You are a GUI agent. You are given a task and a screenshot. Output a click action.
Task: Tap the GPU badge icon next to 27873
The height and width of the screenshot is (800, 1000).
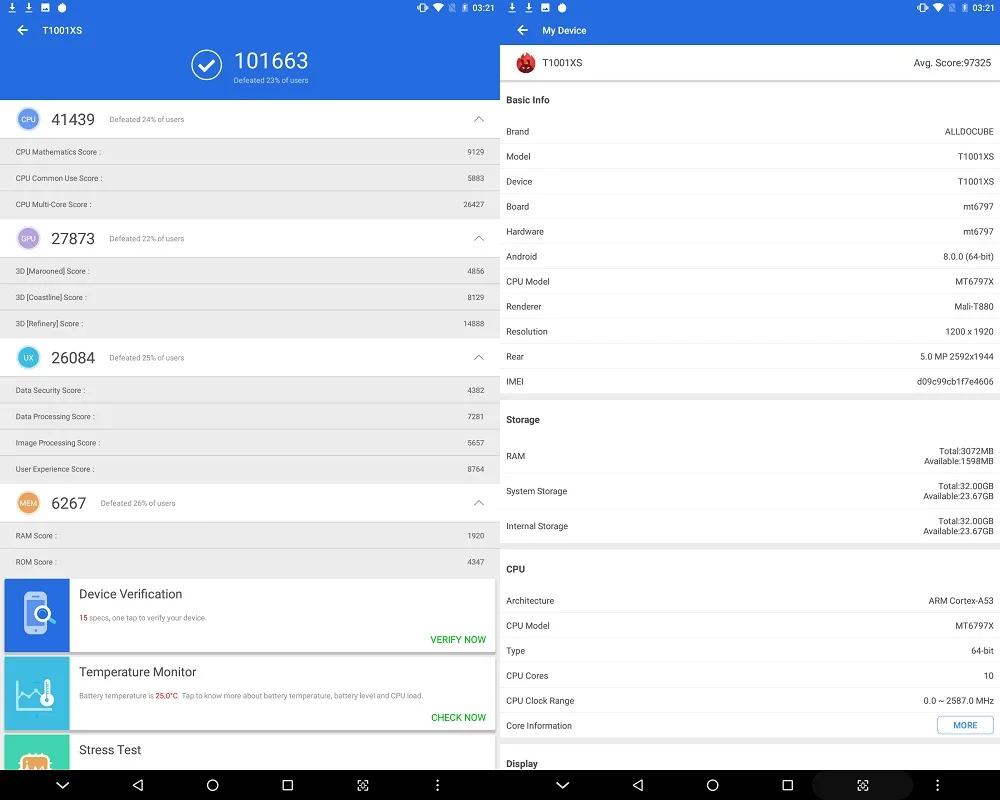click(28, 239)
